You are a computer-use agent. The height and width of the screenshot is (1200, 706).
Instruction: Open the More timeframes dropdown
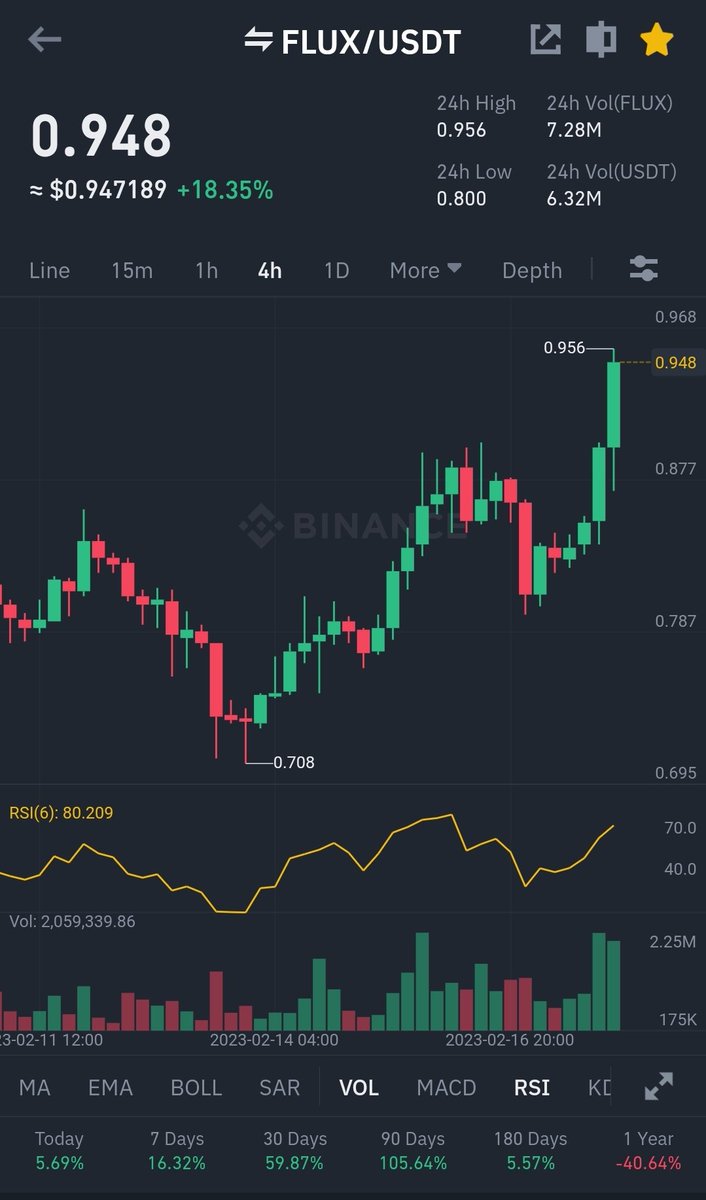tap(425, 270)
